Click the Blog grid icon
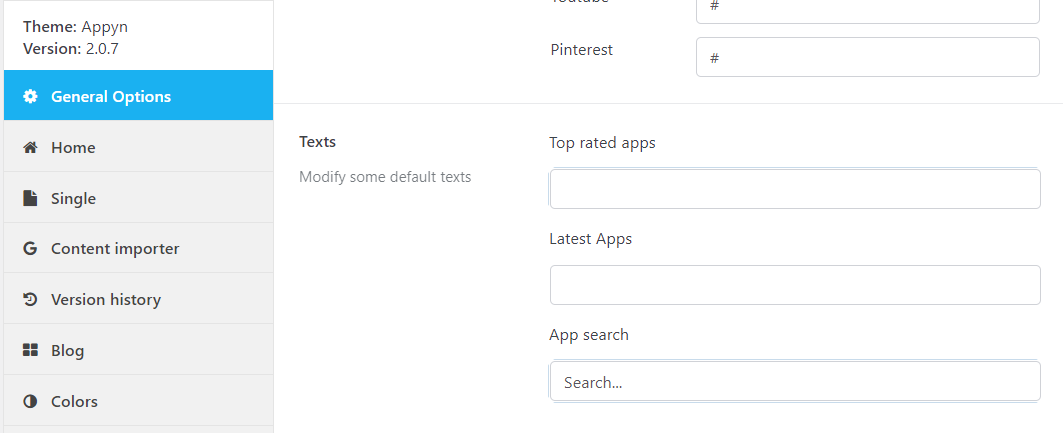The width and height of the screenshot is (1063, 433). (30, 350)
